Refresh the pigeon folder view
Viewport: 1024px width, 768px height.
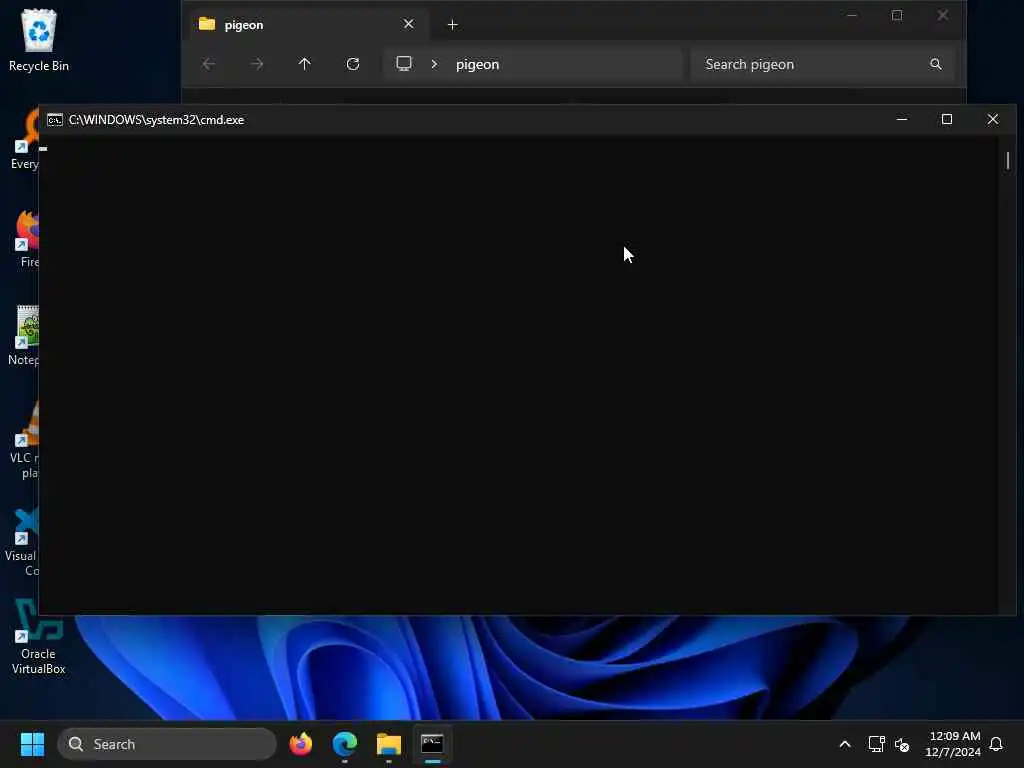click(353, 64)
